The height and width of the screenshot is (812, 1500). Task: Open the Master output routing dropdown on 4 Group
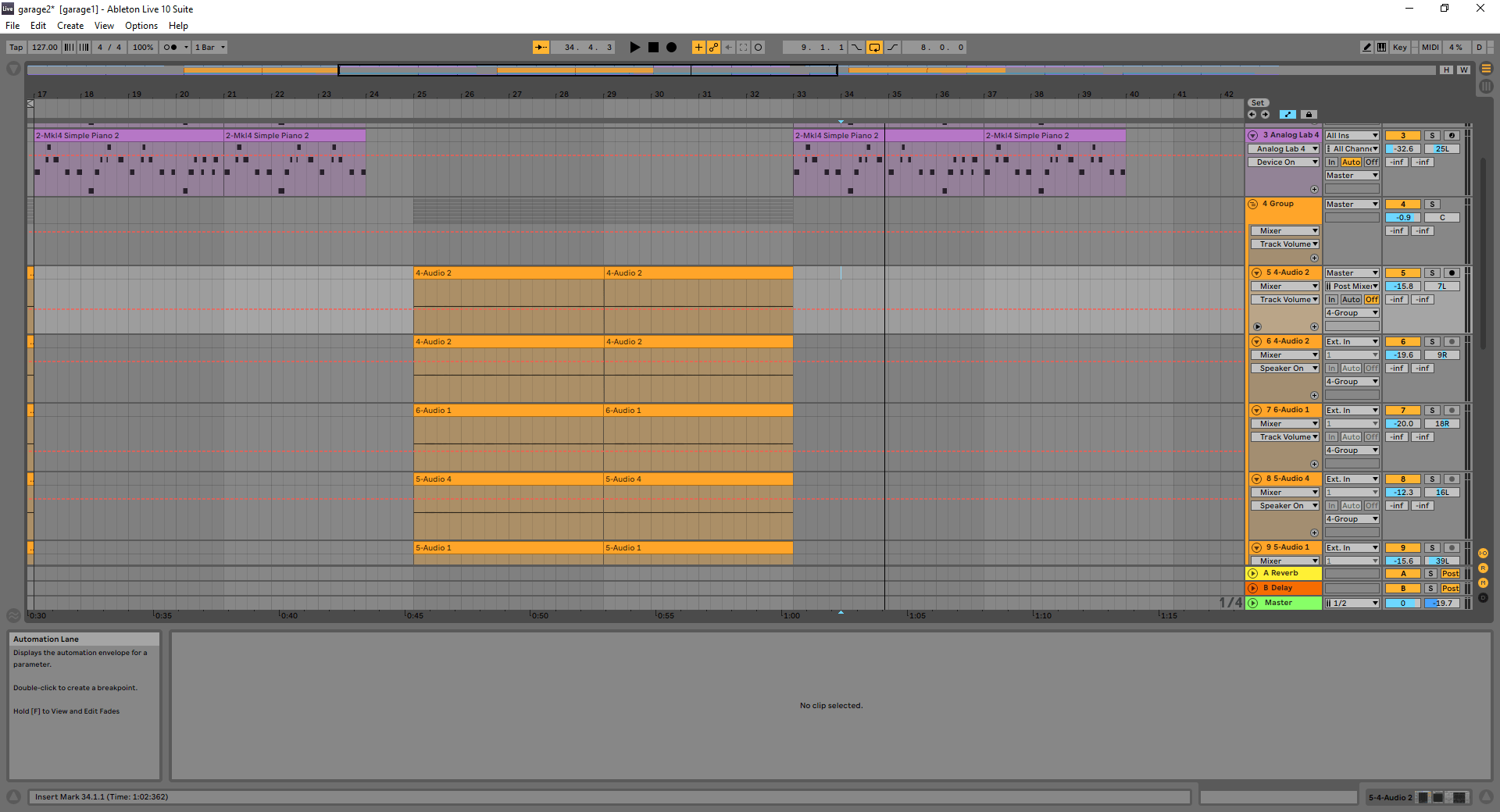click(1351, 204)
